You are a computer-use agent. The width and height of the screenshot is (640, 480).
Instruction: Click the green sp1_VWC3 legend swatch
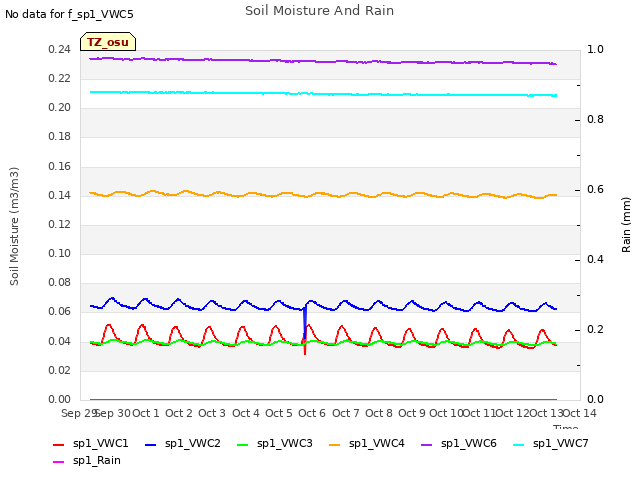242,444
